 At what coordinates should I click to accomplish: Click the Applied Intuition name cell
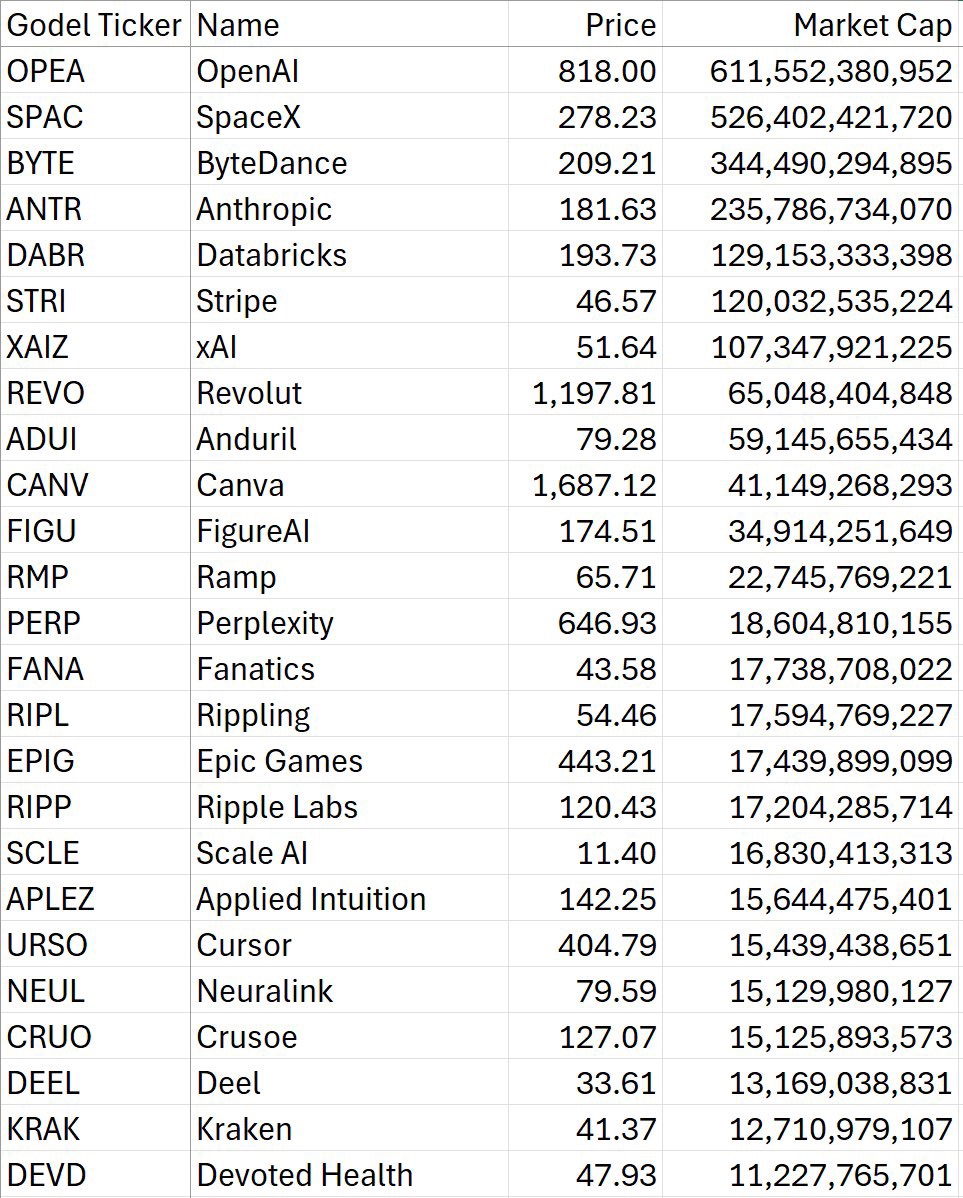tap(311, 899)
